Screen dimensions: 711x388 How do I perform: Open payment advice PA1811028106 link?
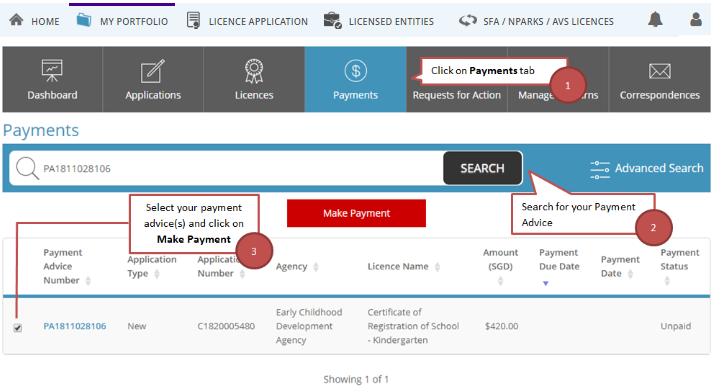[75, 326]
